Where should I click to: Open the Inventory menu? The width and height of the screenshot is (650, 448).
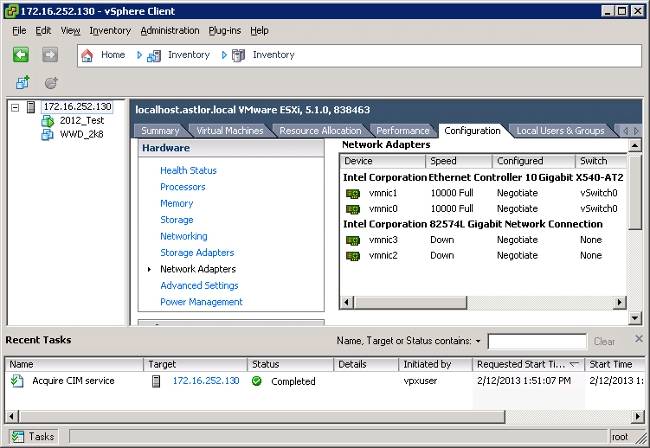click(110, 31)
